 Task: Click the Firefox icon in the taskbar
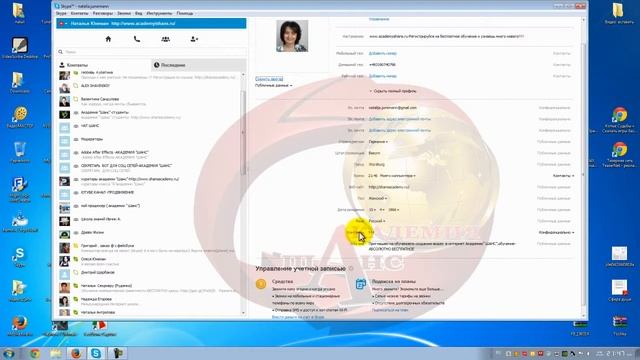pyautogui.click(x=76, y=353)
